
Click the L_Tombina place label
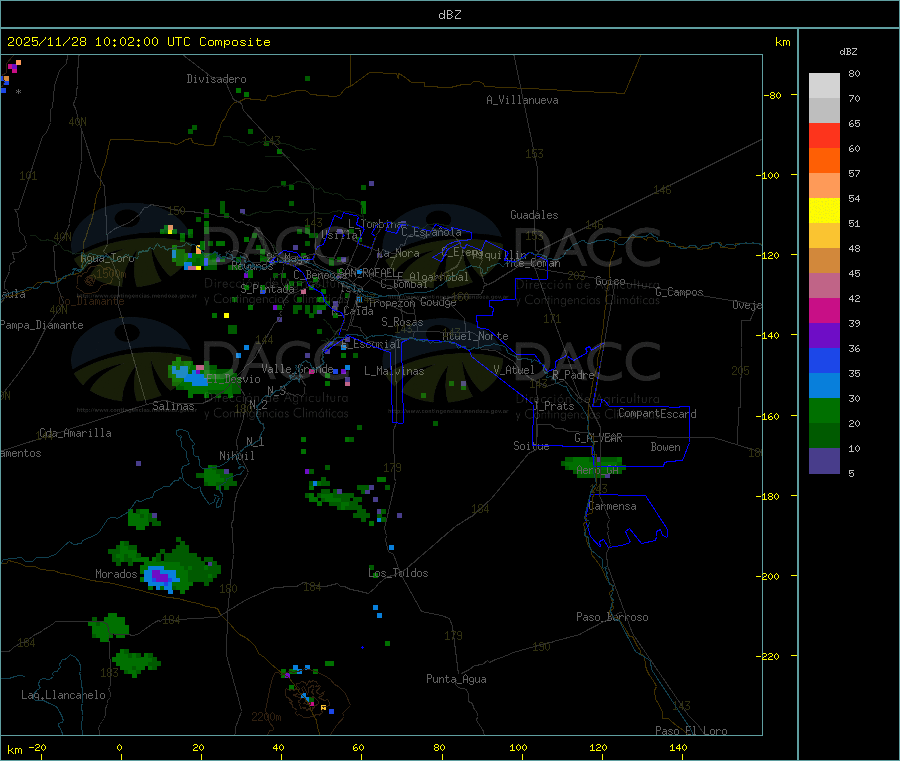[x=376, y=224]
